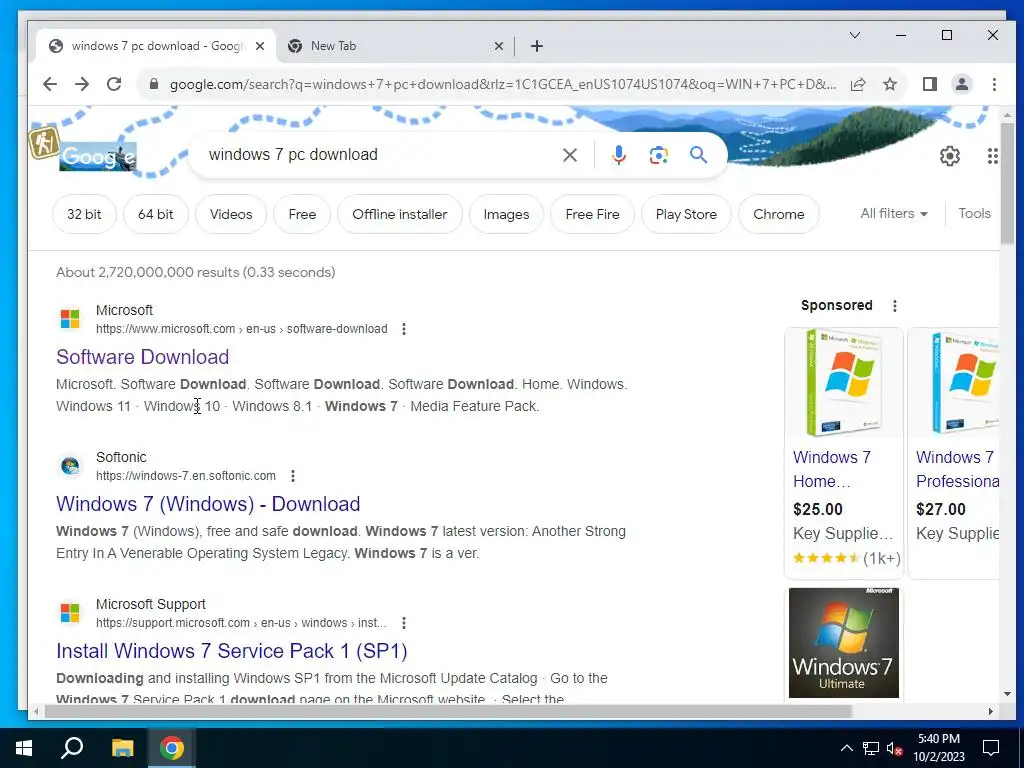
Task: Close the New Tab tab
Action: (x=498, y=46)
